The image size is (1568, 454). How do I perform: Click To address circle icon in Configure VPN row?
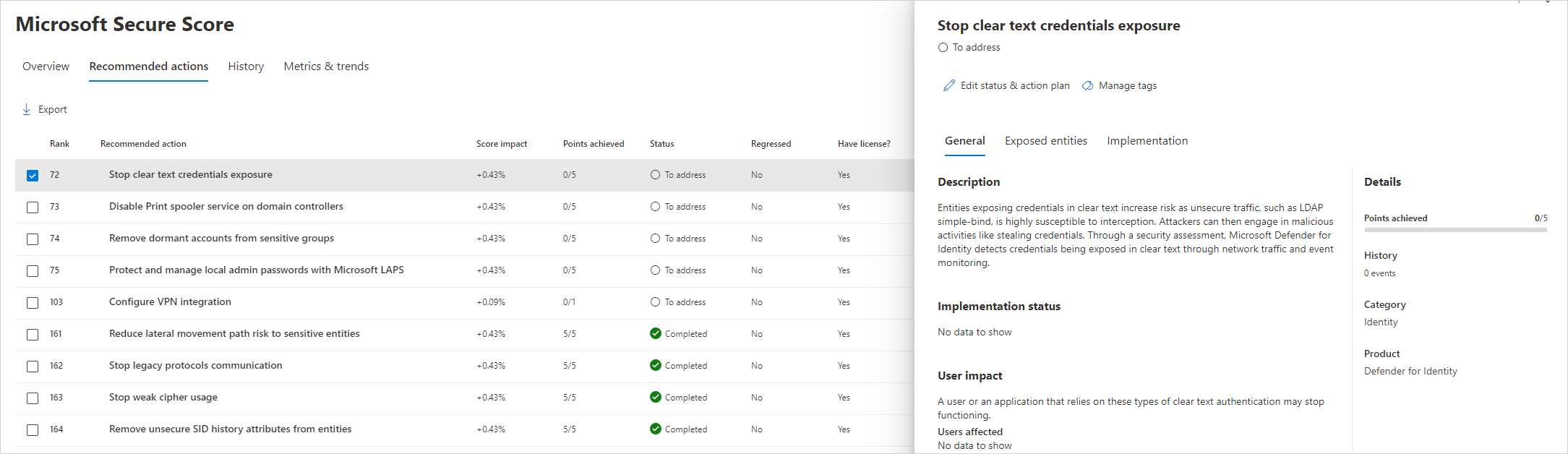pos(655,302)
